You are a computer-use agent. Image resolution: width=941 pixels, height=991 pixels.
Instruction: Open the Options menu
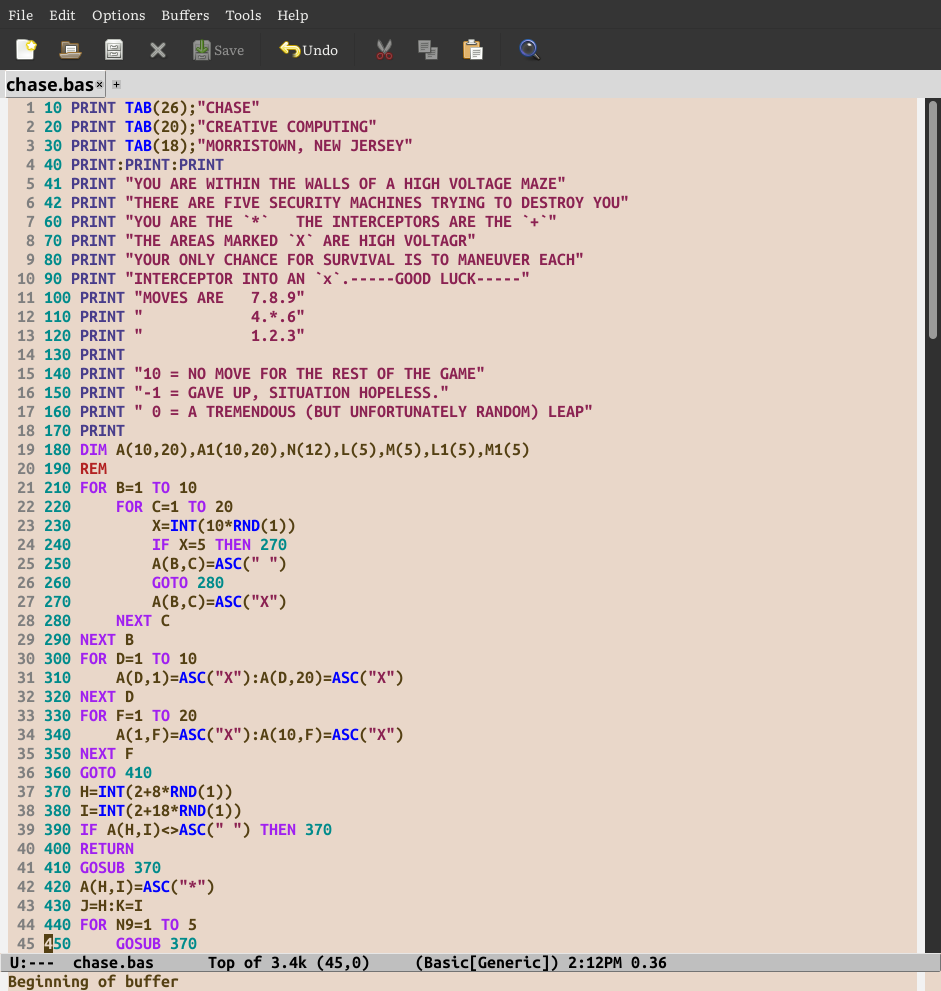pyautogui.click(x=118, y=15)
